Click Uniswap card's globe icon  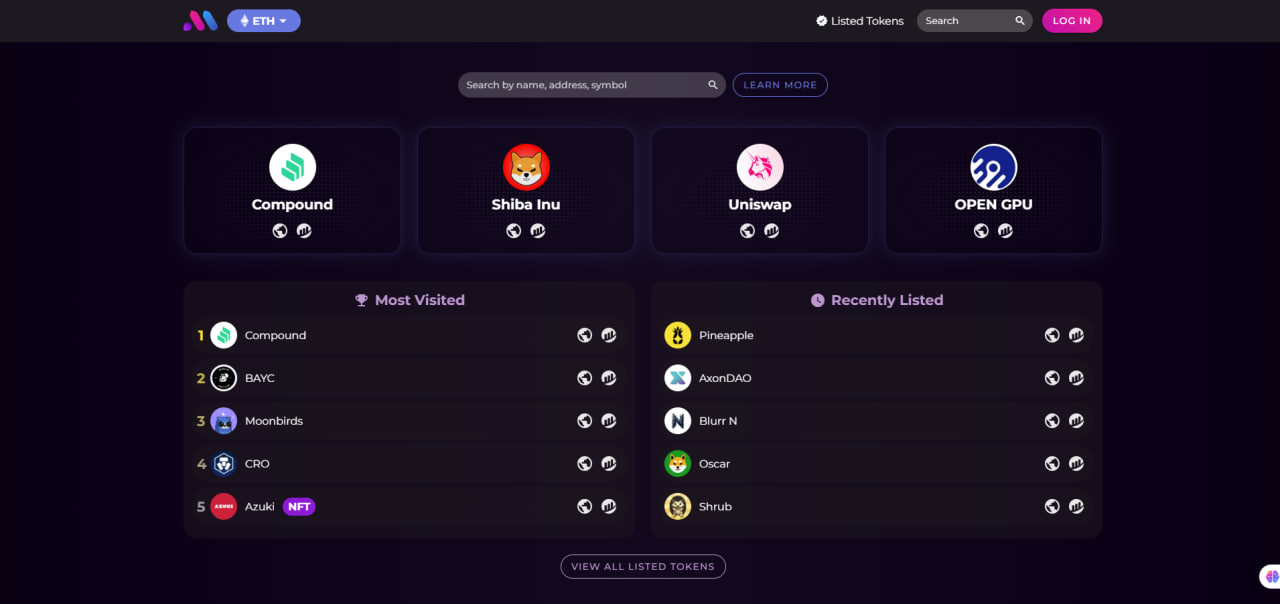point(747,231)
